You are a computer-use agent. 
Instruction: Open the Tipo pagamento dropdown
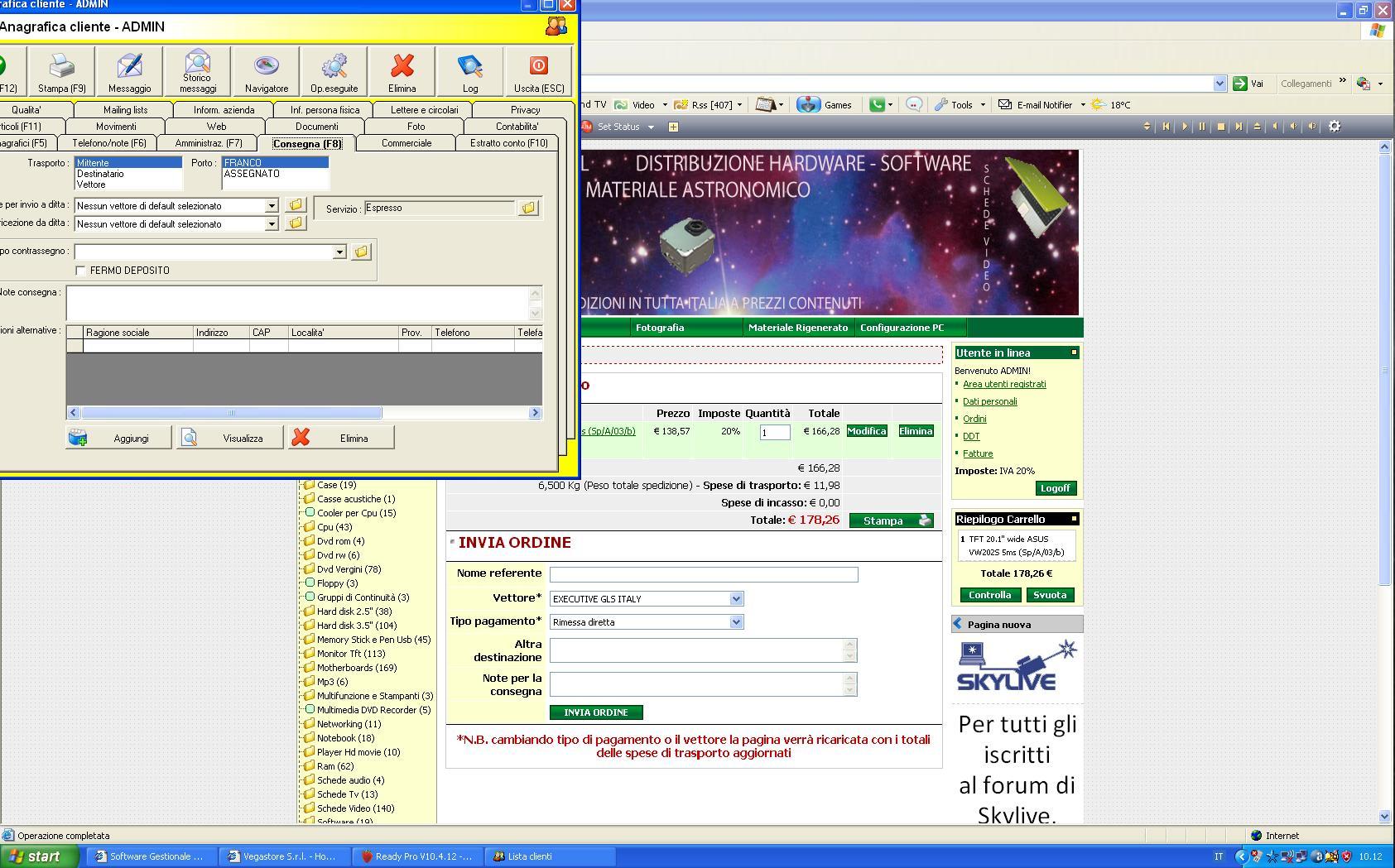pyautogui.click(x=736, y=621)
